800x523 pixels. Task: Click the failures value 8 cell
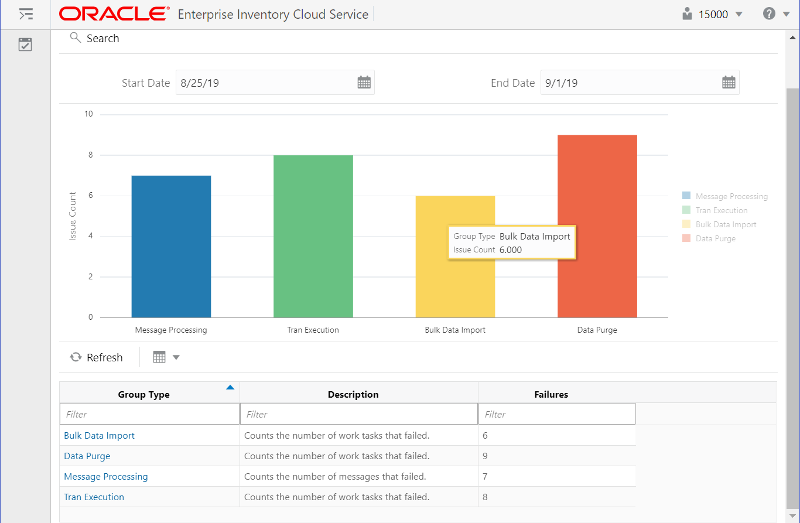tap(557, 497)
